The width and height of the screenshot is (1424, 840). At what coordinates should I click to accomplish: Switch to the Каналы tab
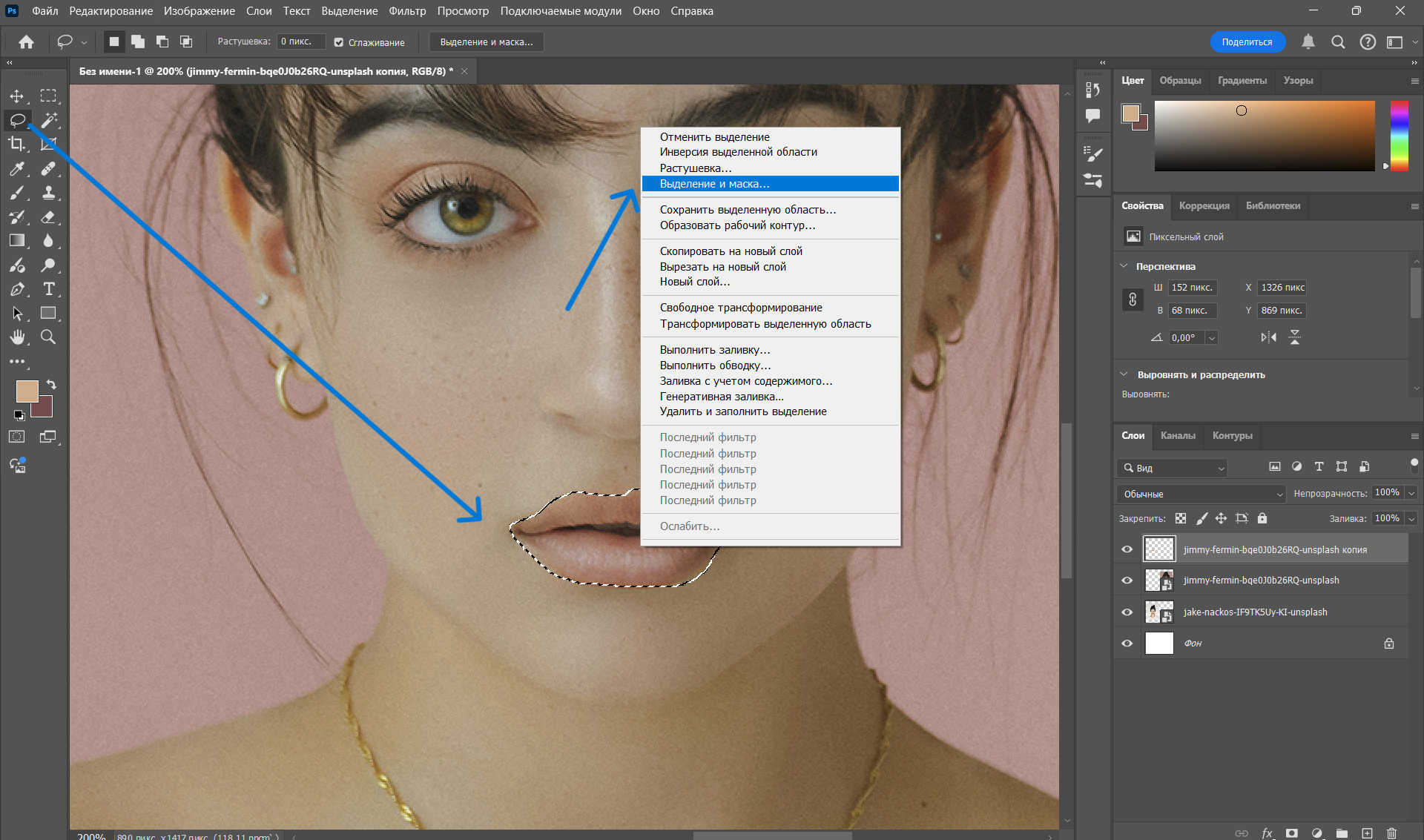[1178, 436]
